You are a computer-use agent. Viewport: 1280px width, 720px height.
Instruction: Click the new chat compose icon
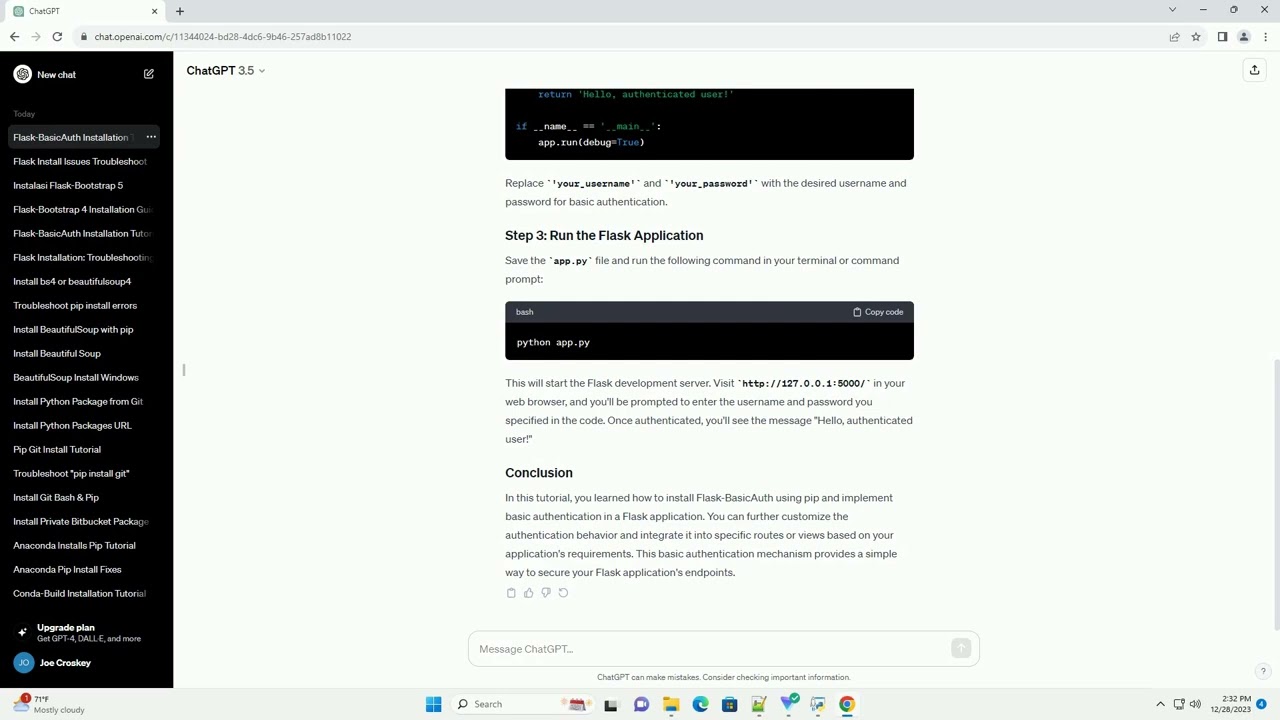click(148, 74)
